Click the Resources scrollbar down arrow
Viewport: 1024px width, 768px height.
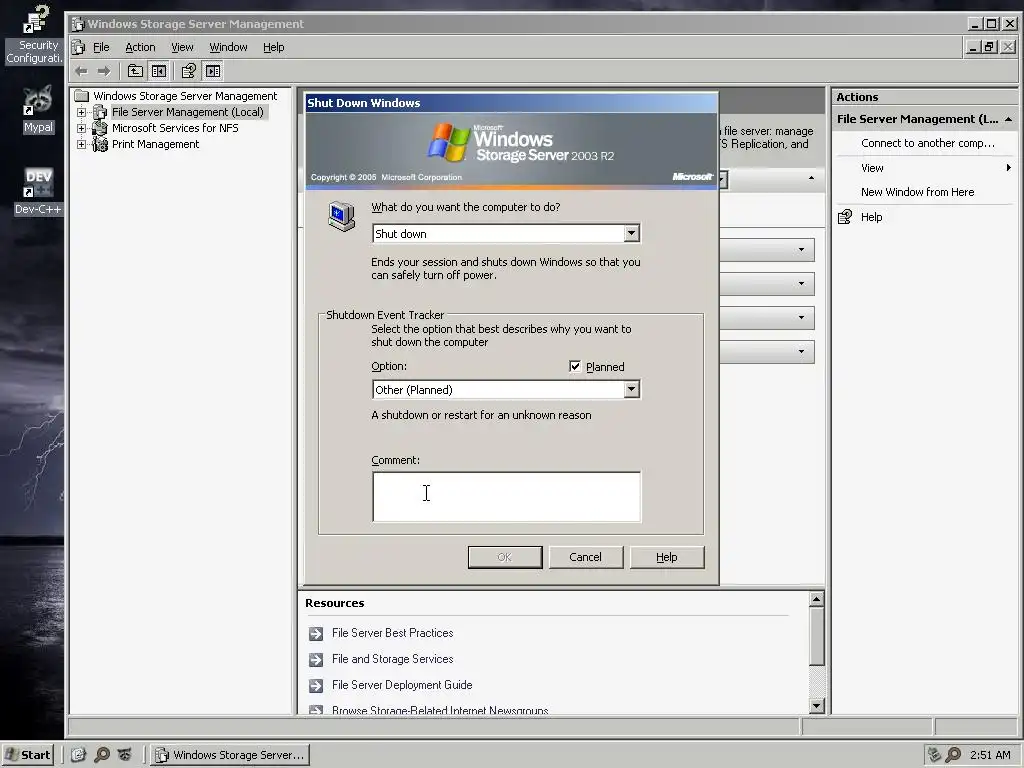[816, 705]
